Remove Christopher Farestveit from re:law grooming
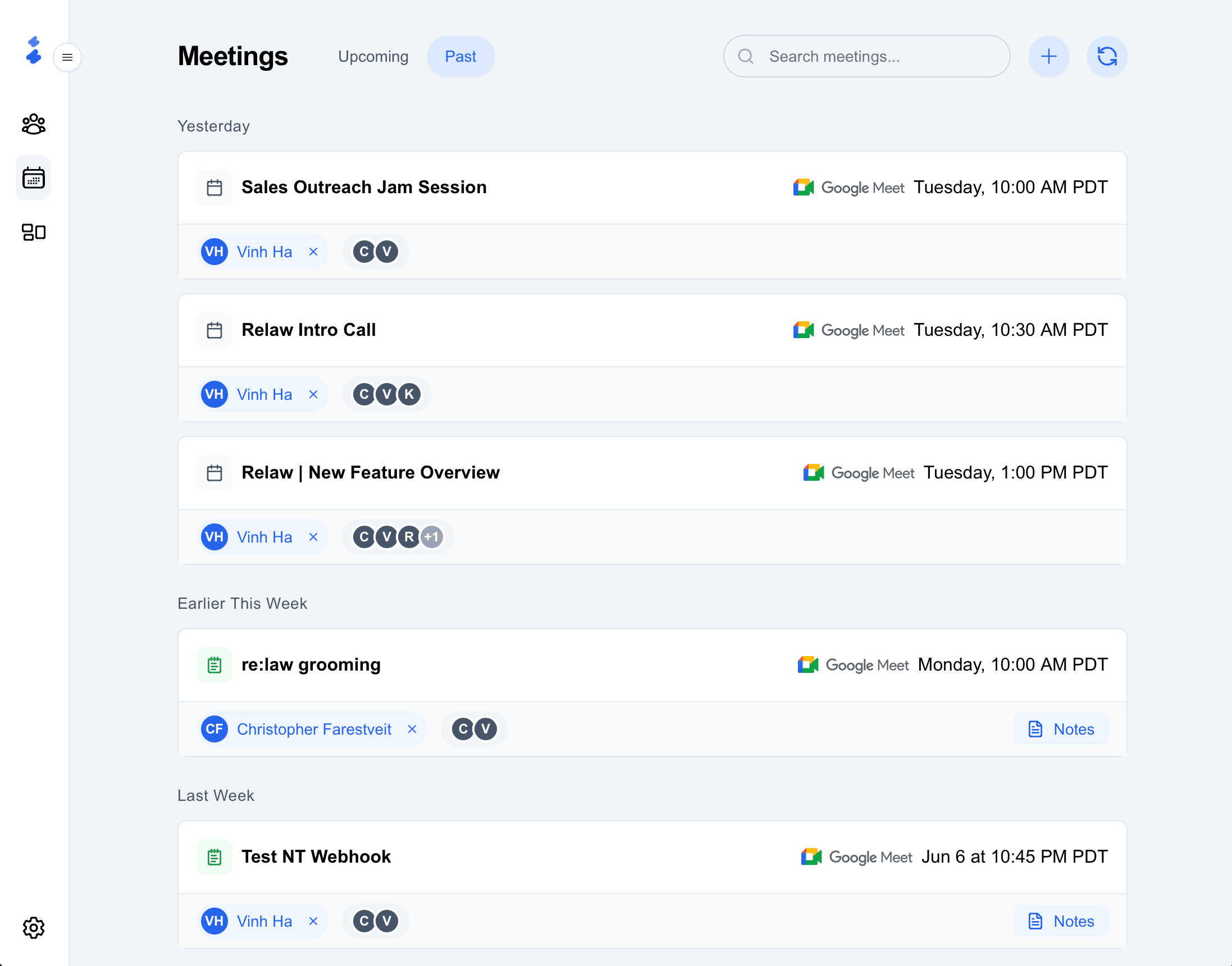Viewport: 1232px width, 966px height. (412, 729)
